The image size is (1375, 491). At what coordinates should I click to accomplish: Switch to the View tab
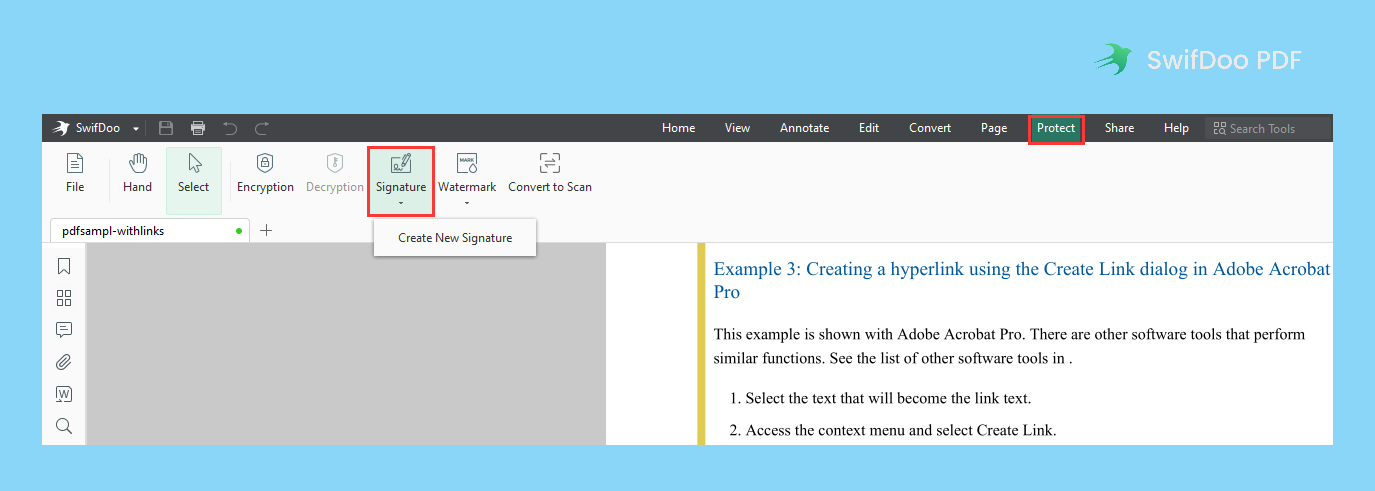coord(737,128)
